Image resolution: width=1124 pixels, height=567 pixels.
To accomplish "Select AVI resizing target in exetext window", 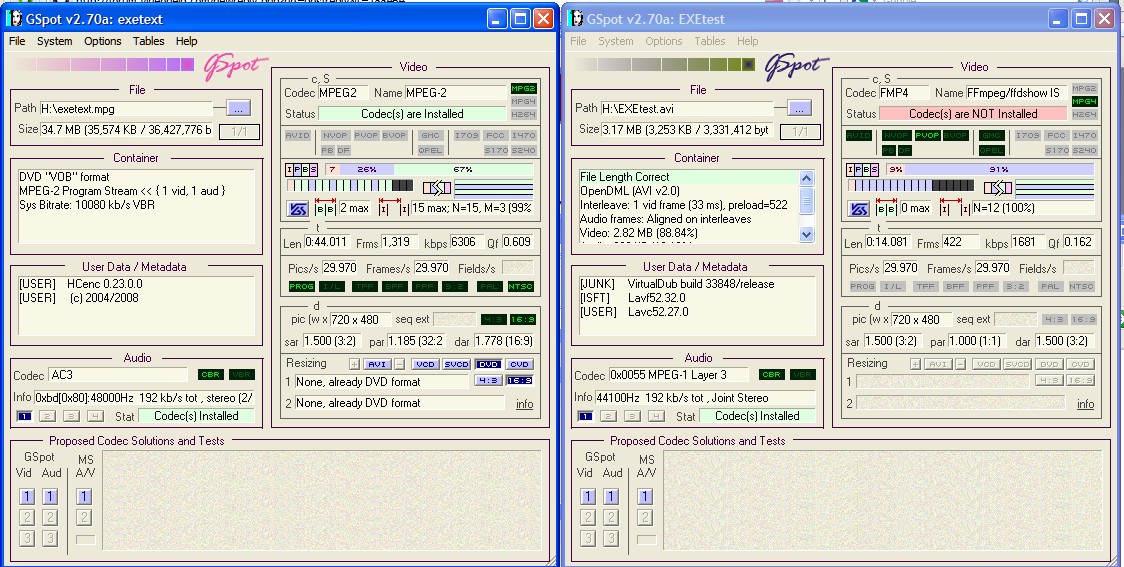I will coord(378,364).
